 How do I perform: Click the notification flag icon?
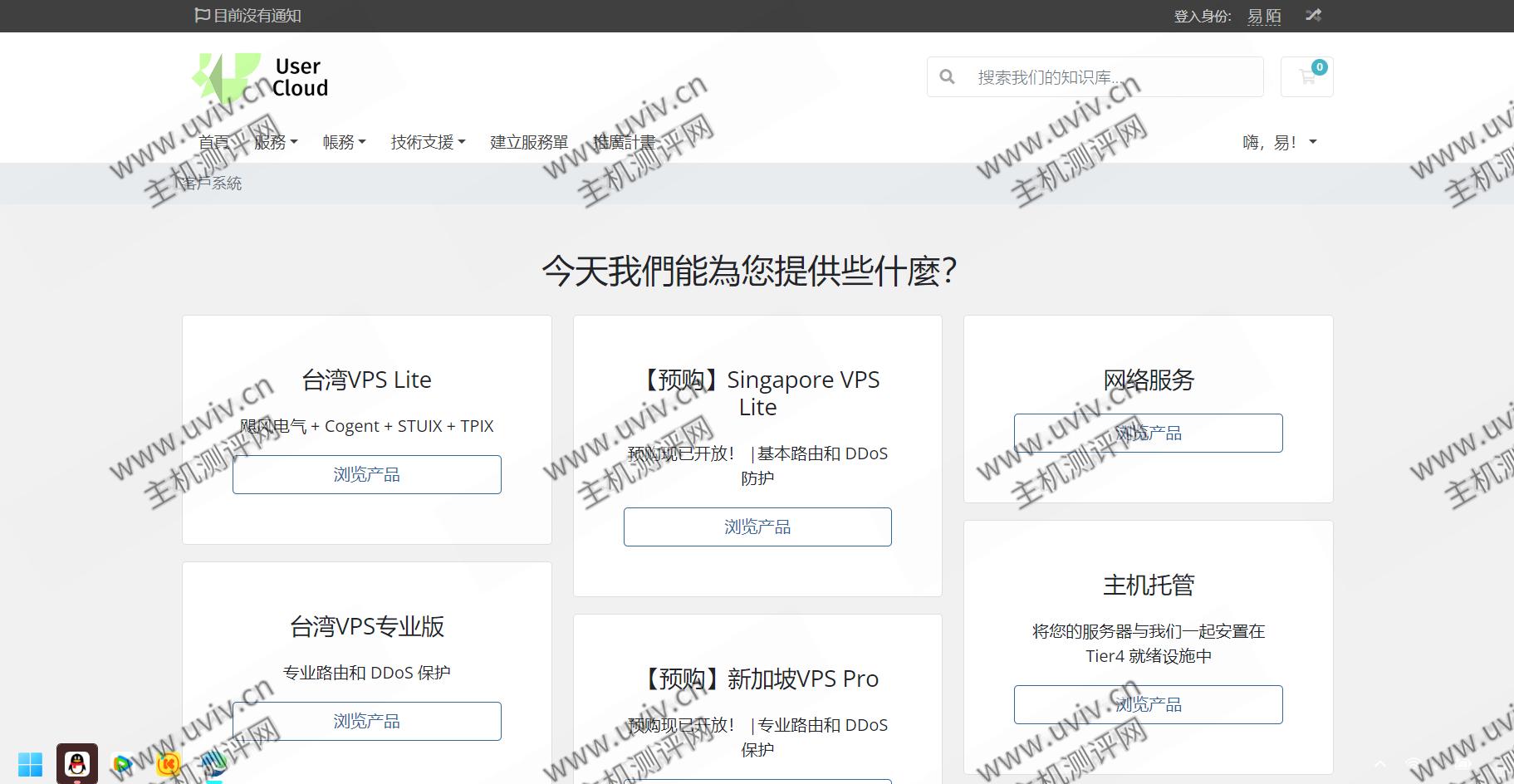click(x=202, y=15)
